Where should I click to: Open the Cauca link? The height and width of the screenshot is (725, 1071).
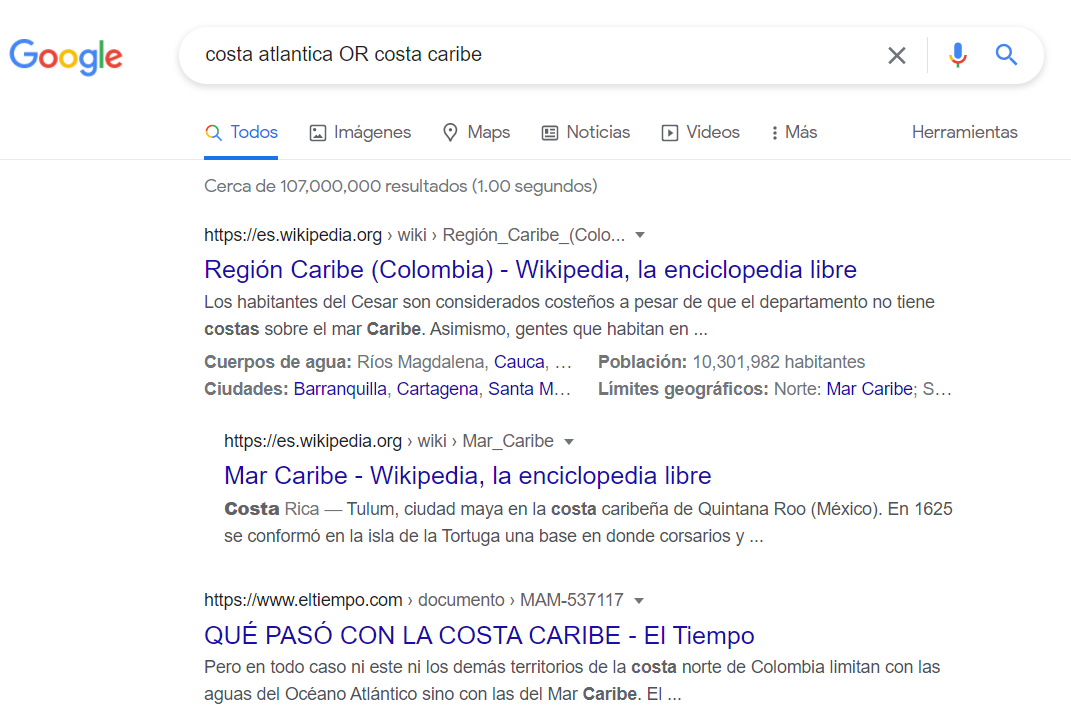pos(519,361)
